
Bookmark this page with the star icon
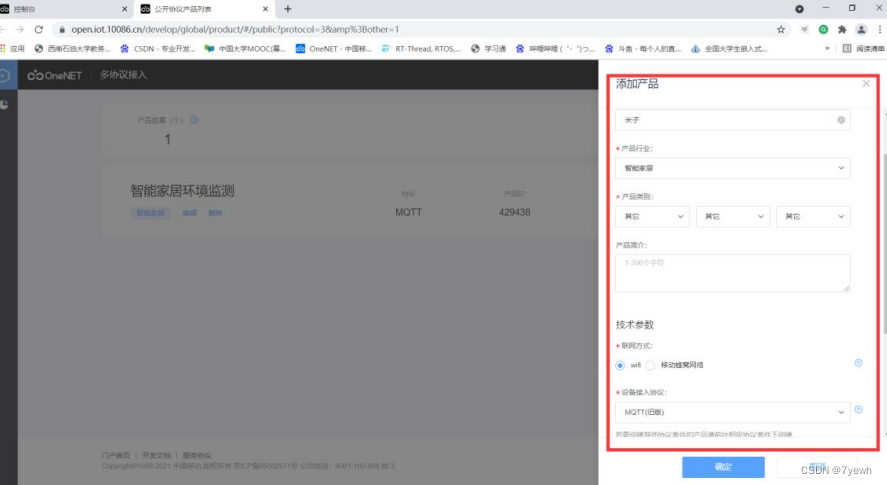point(781,29)
